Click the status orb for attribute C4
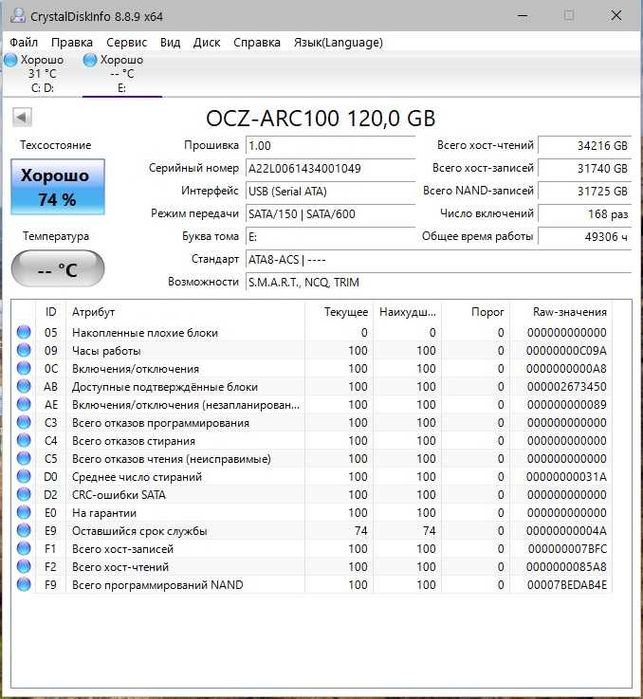 (24, 440)
